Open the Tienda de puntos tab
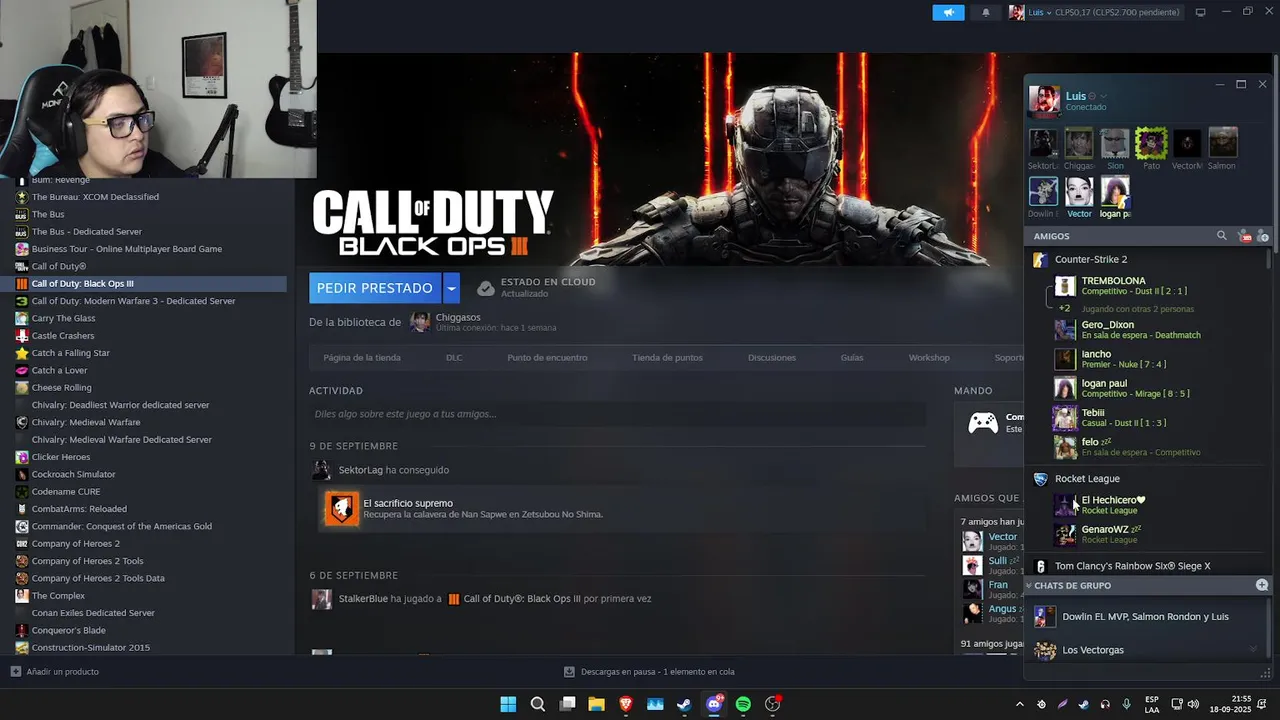The height and width of the screenshot is (720, 1280). 667,357
